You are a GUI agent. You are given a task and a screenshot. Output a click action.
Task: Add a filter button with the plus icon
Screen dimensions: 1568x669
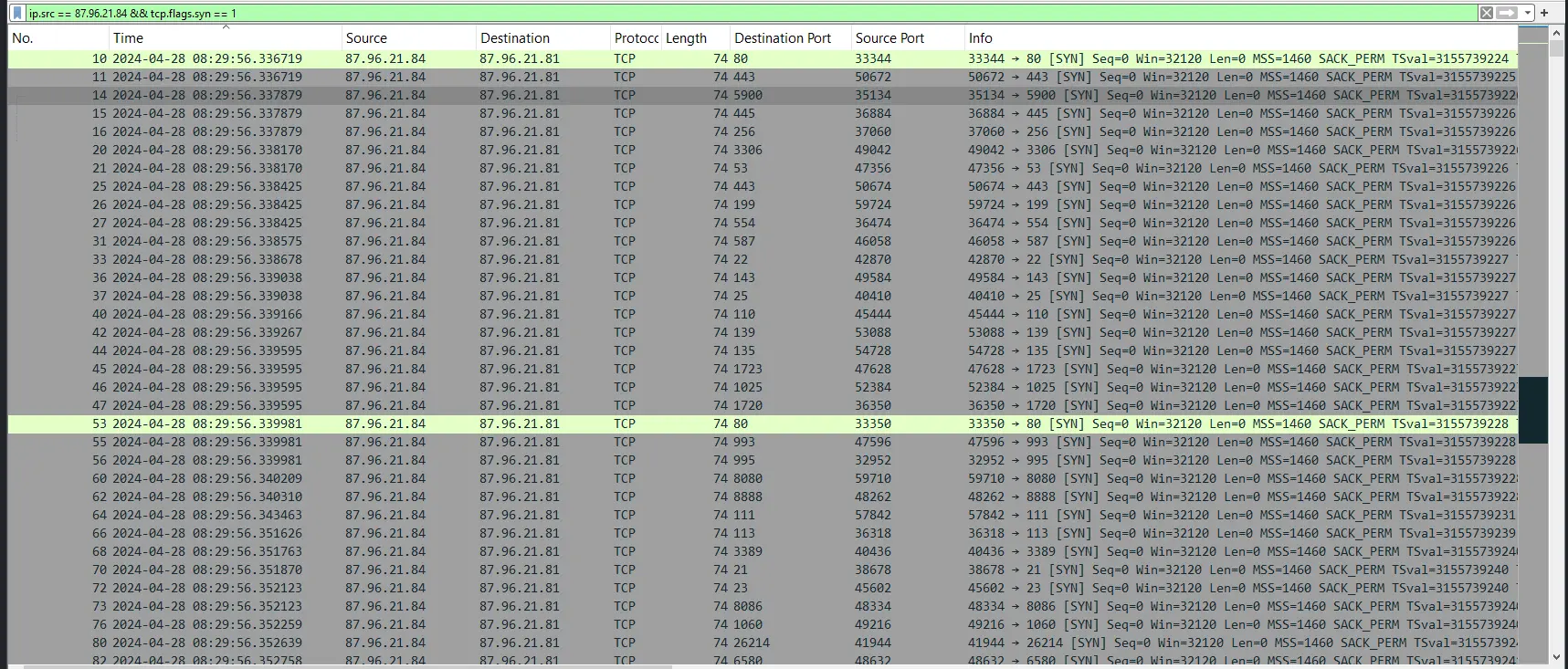click(1544, 13)
